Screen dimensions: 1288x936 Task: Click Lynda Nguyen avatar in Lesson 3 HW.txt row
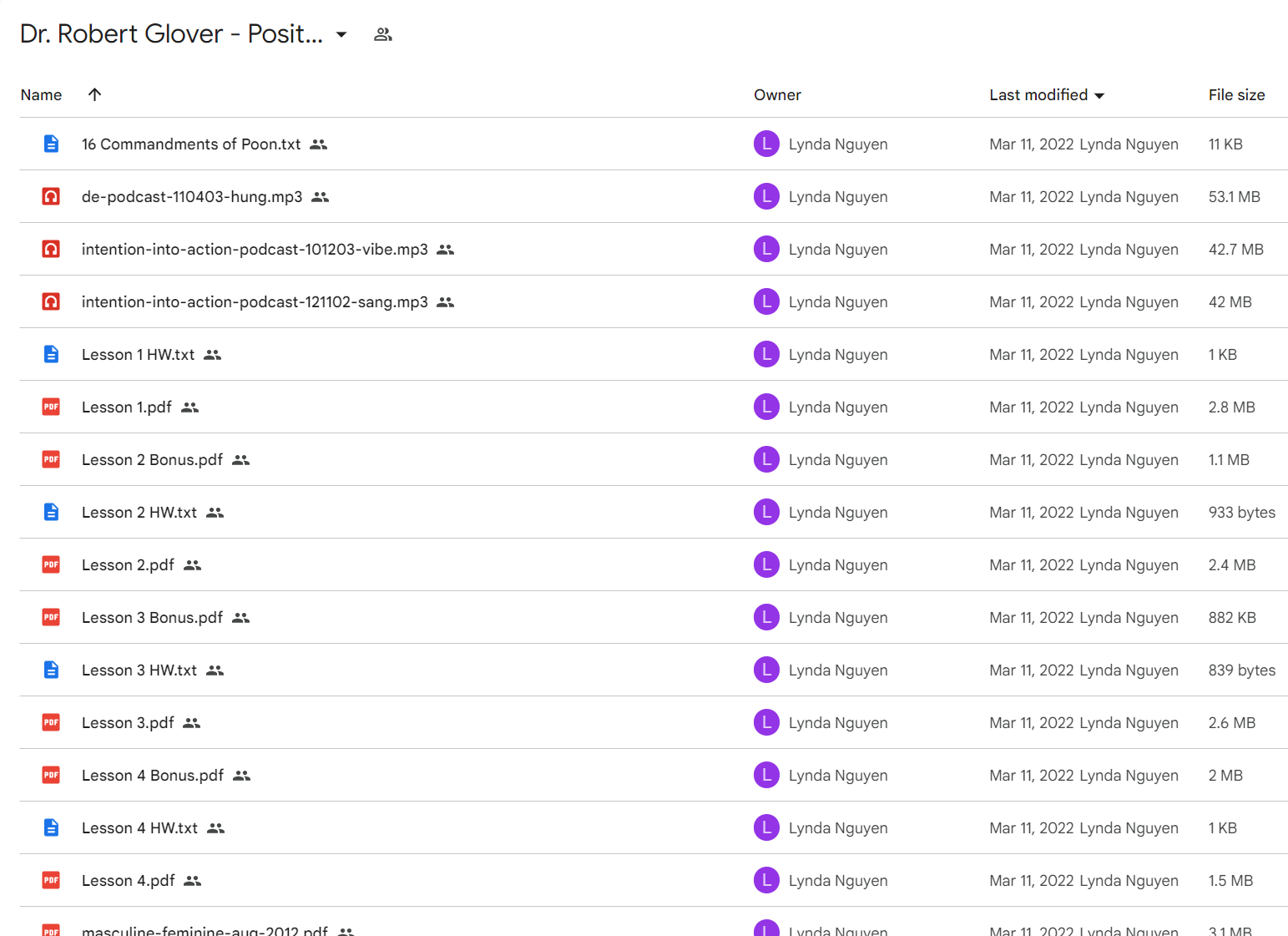[x=766, y=670]
